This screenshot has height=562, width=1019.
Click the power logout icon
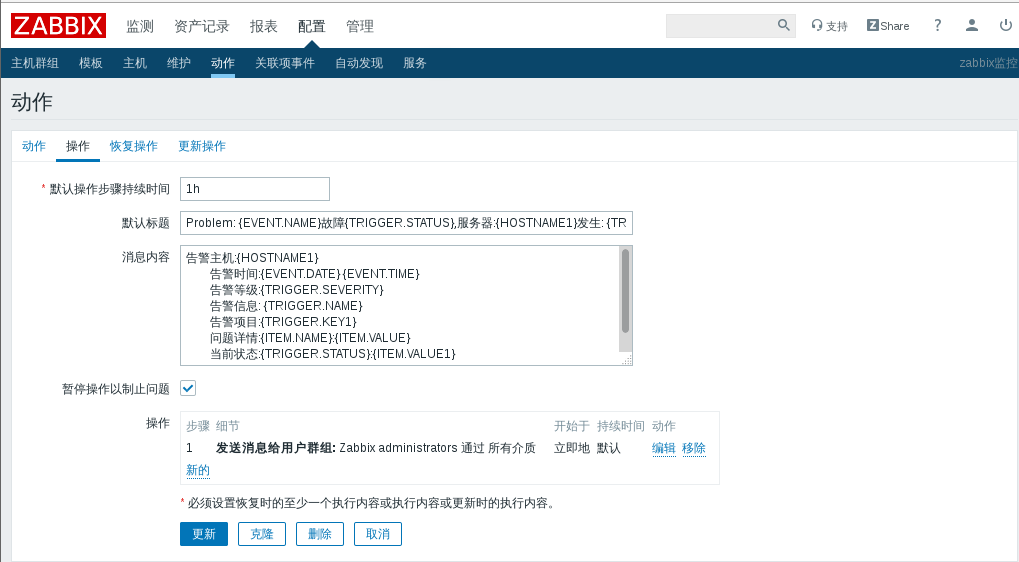[x=1005, y=25]
